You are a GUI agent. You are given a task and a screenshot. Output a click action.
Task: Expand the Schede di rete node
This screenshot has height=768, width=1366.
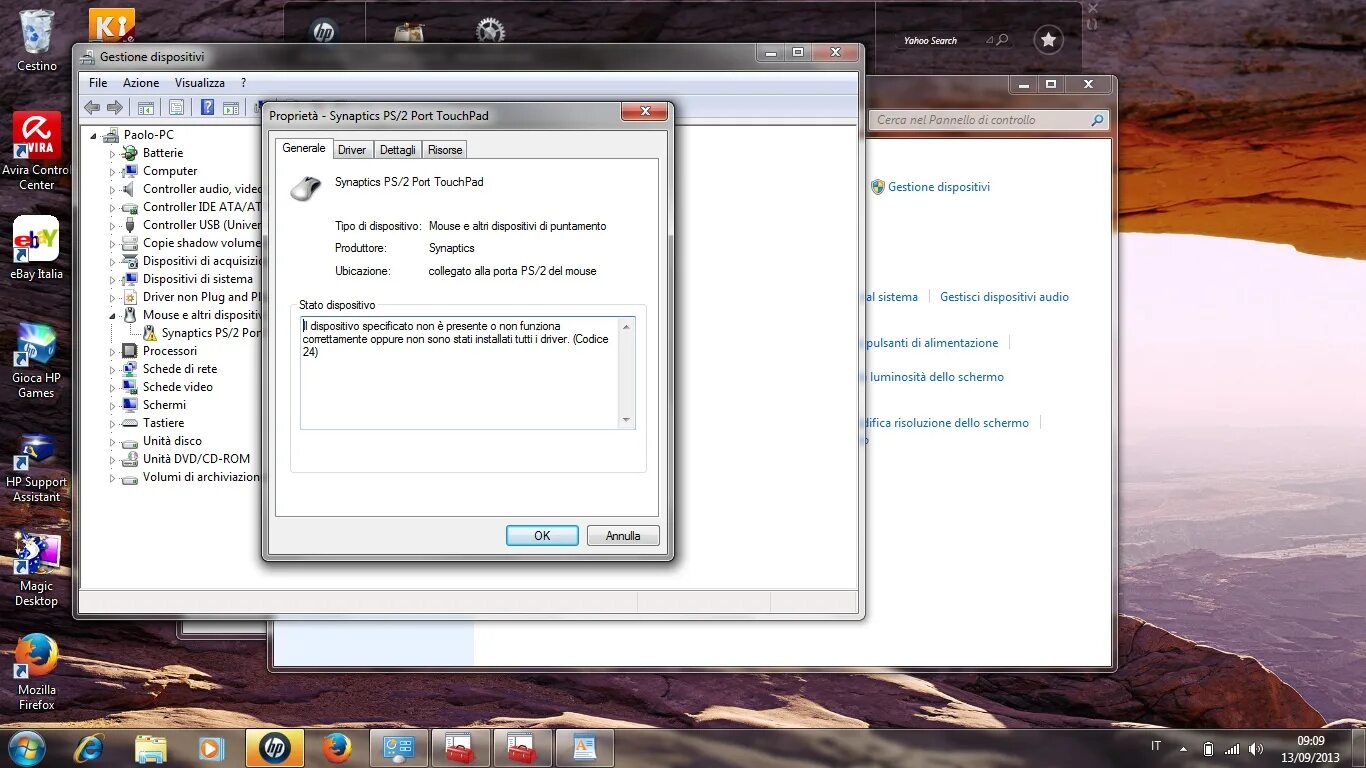(113, 370)
